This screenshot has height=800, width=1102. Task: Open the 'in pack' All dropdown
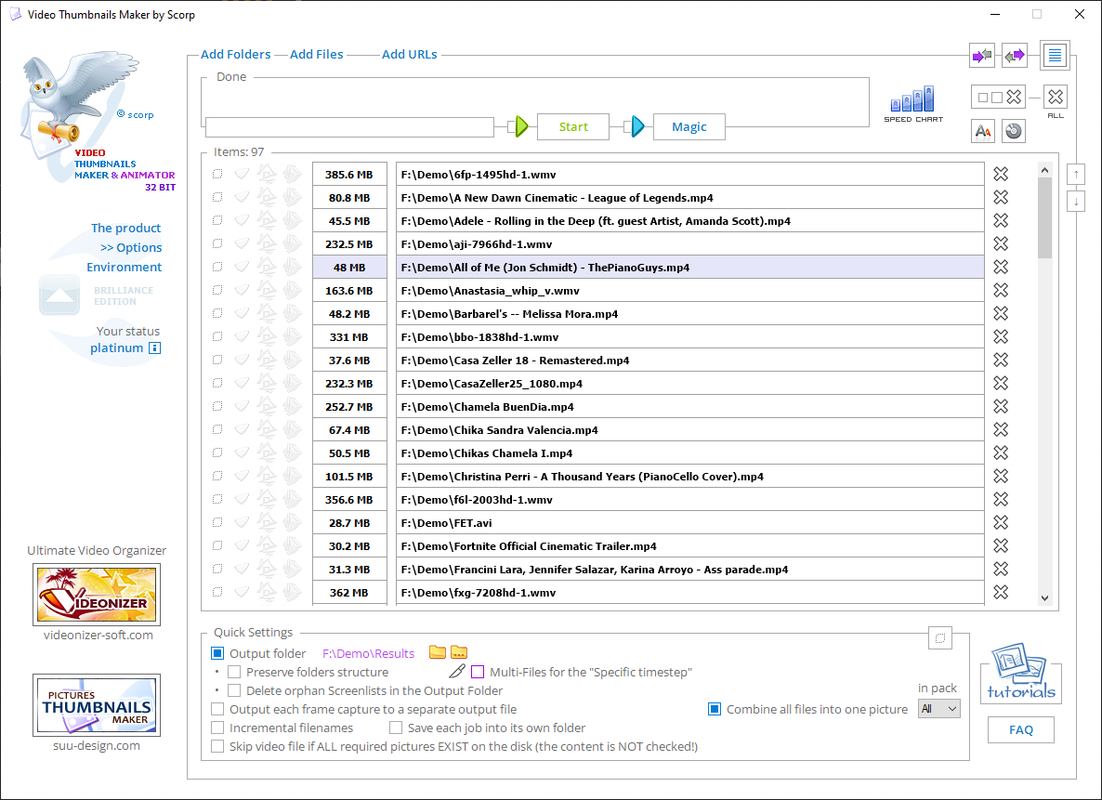pos(939,709)
